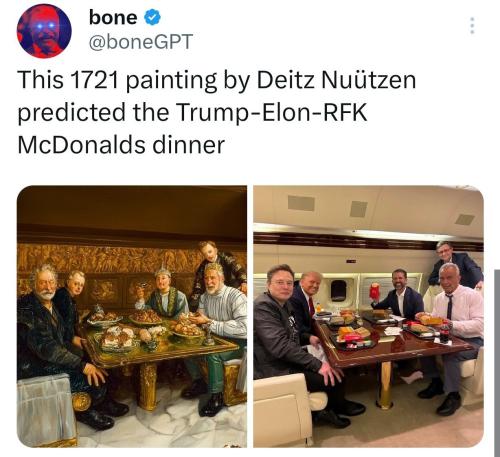Click the crowned figure in painting center
The height and width of the screenshot is (457, 500).
click(163, 293)
